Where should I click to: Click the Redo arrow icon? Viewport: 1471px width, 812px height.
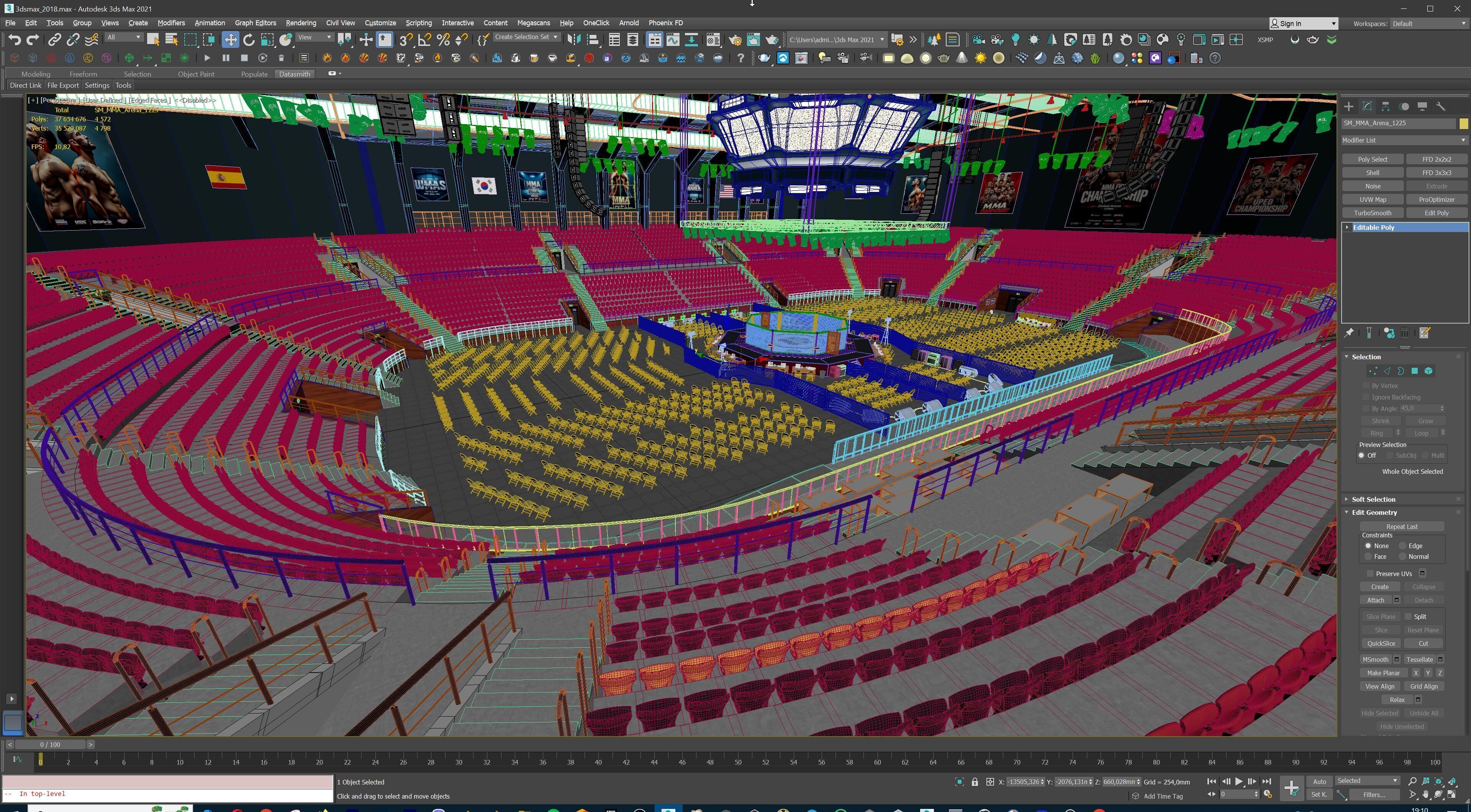(x=33, y=39)
